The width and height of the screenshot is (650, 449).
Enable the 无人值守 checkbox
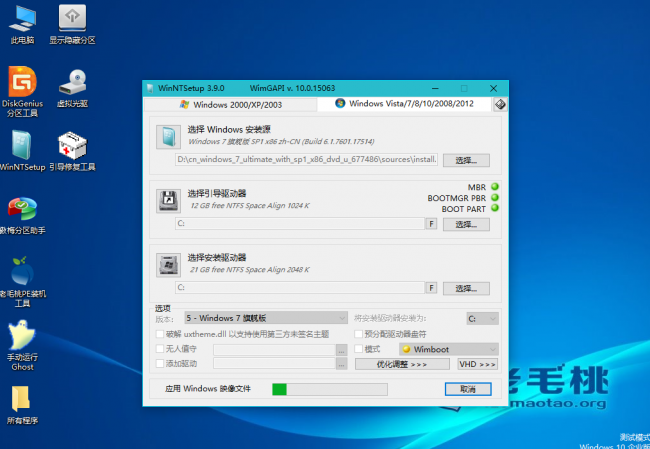point(160,348)
